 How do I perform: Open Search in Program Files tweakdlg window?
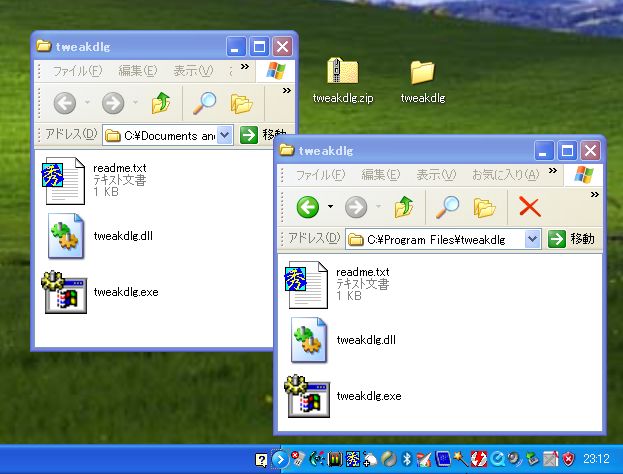tap(447, 207)
